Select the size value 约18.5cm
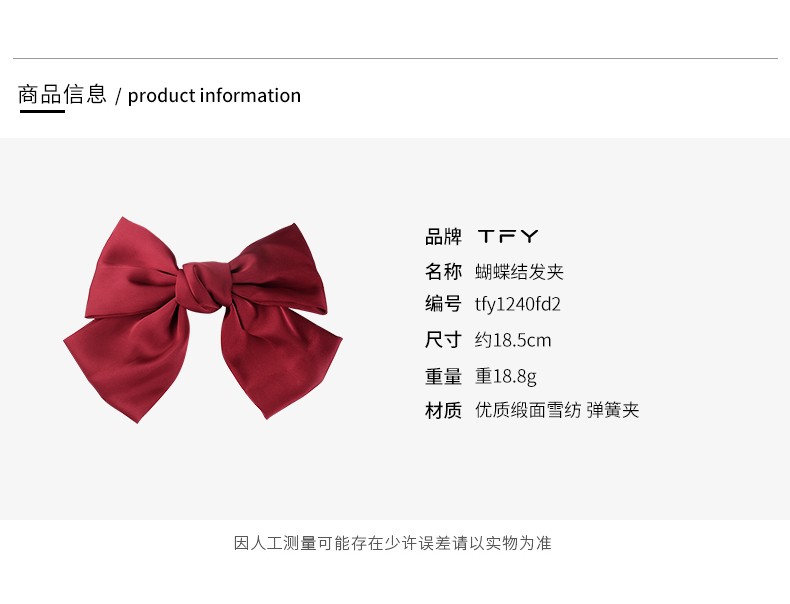The image size is (790, 604). point(513,340)
